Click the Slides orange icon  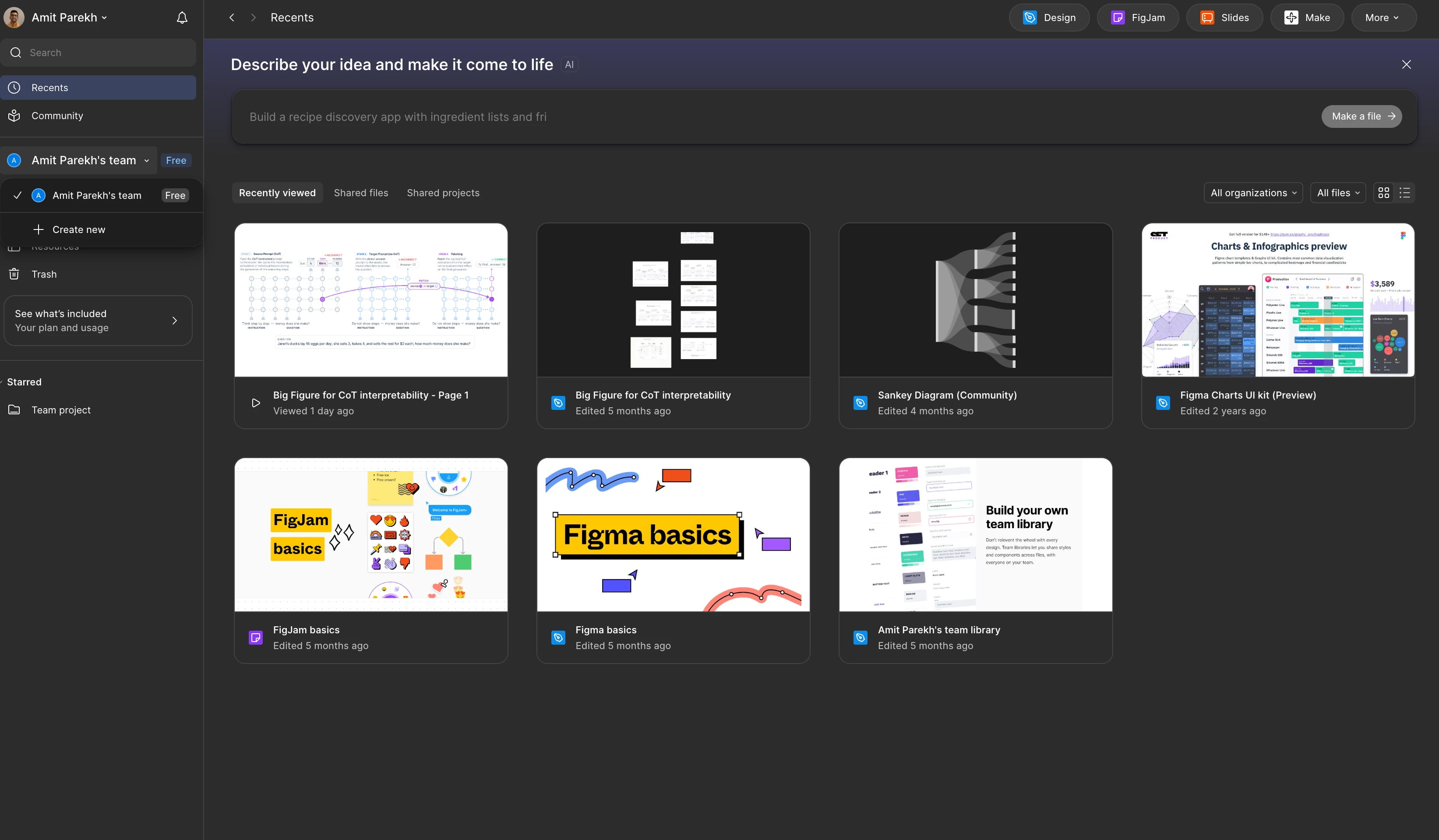point(1207,18)
